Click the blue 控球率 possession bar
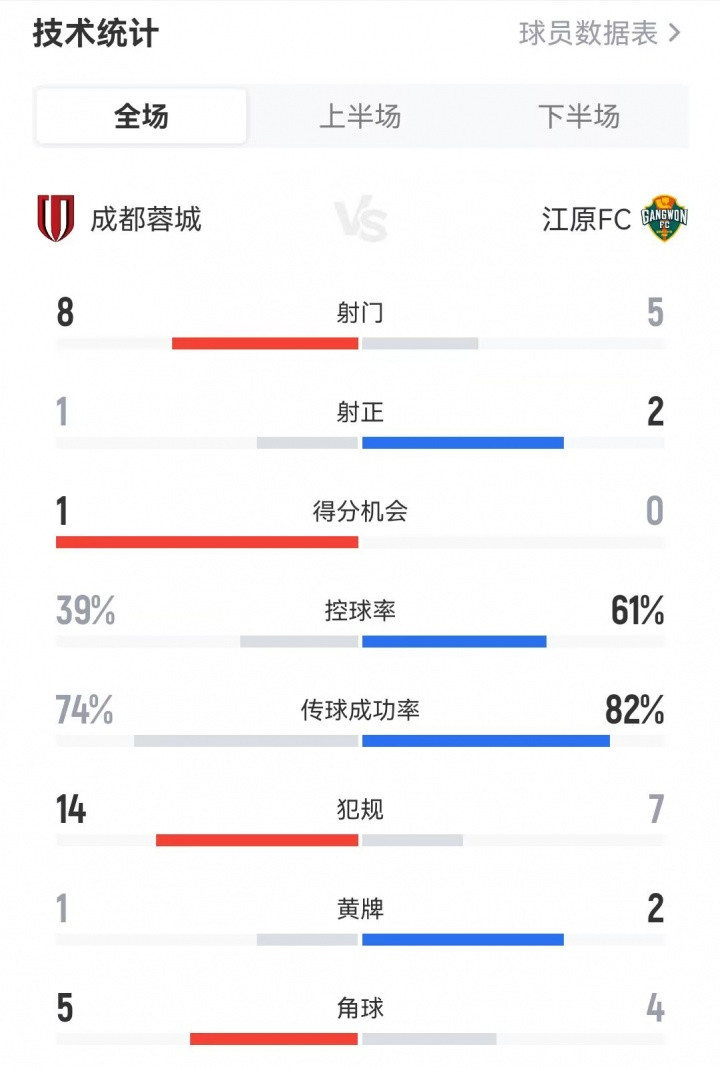720x1069 pixels. [454, 641]
